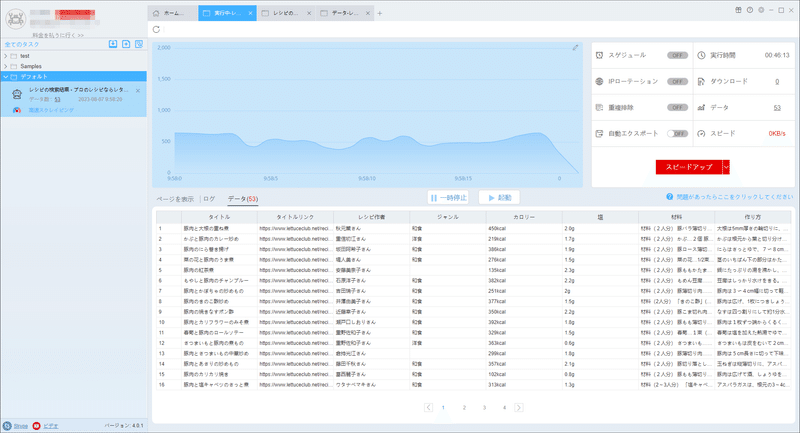The width and height of the screenshot is (800, 433).
Task: Switch to the レシピの... tab
Action: click(286, 13)
